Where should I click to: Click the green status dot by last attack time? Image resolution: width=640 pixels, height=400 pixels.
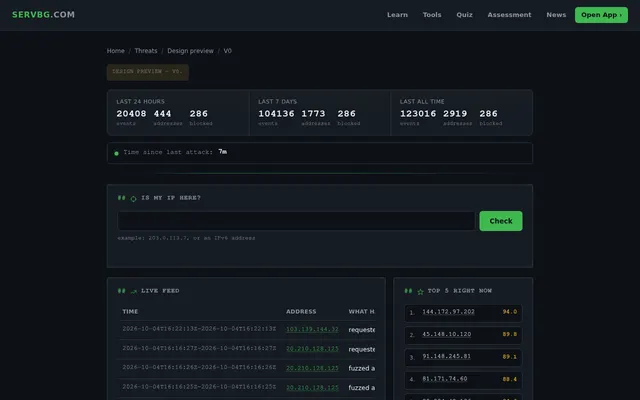coord(116,153)
